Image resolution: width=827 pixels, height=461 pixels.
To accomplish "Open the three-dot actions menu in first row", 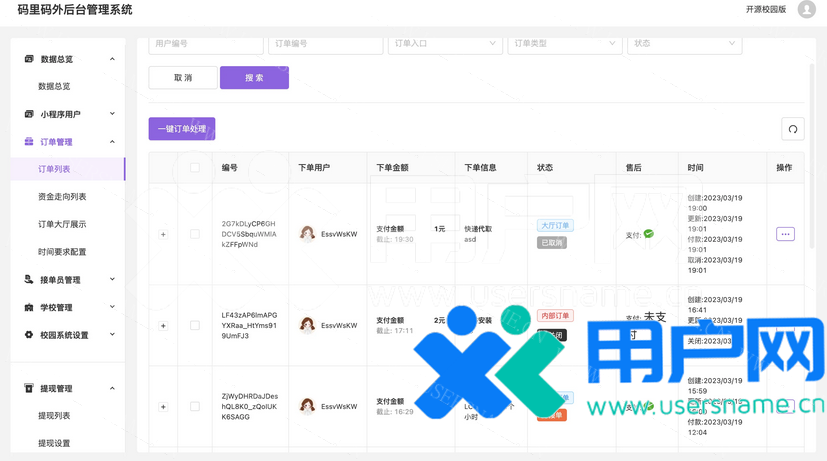I will [x=785, y=234].
